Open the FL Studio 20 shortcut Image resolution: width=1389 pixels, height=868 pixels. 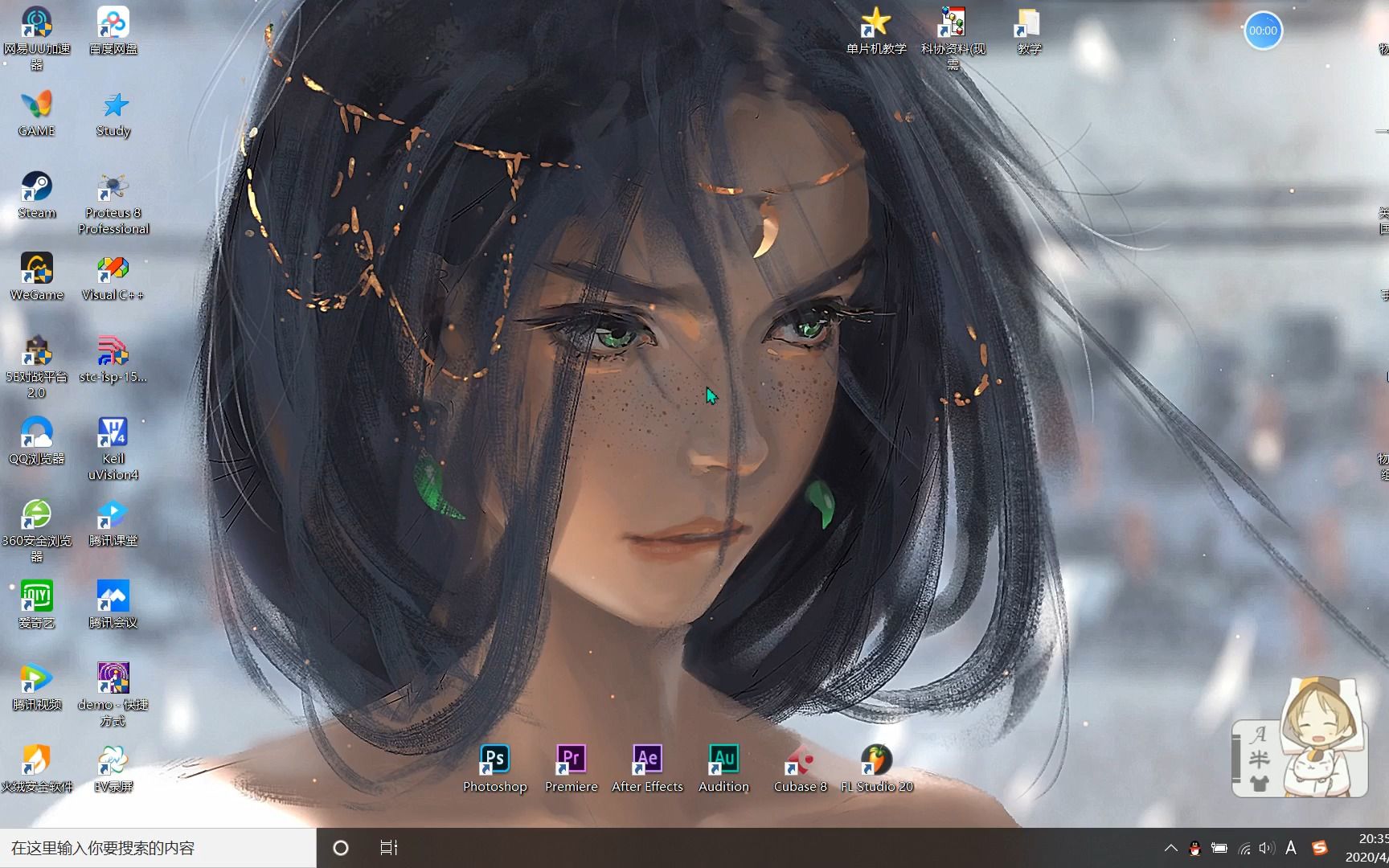[877, 769]
